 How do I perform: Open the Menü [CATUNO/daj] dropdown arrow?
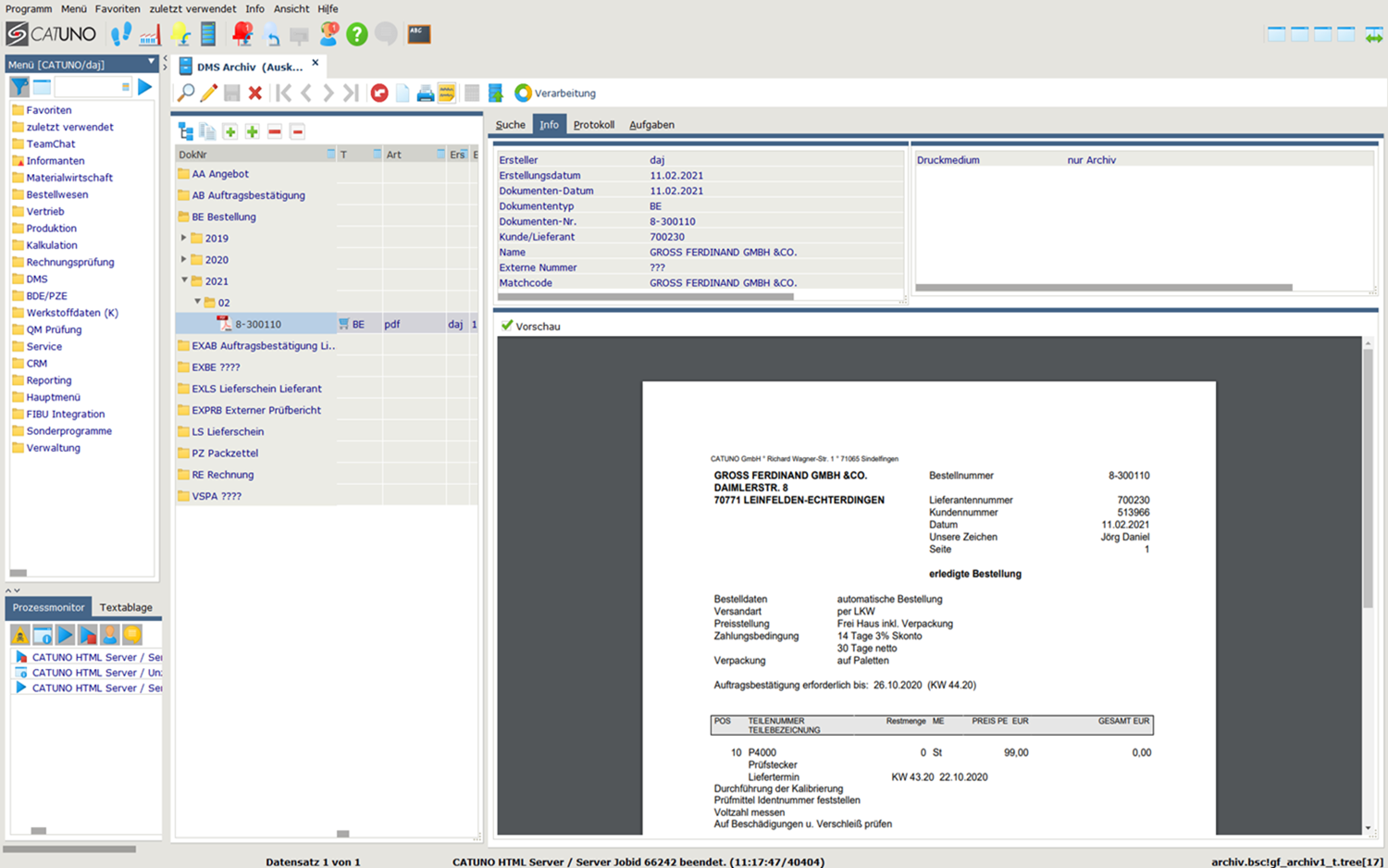click(151, 62)
